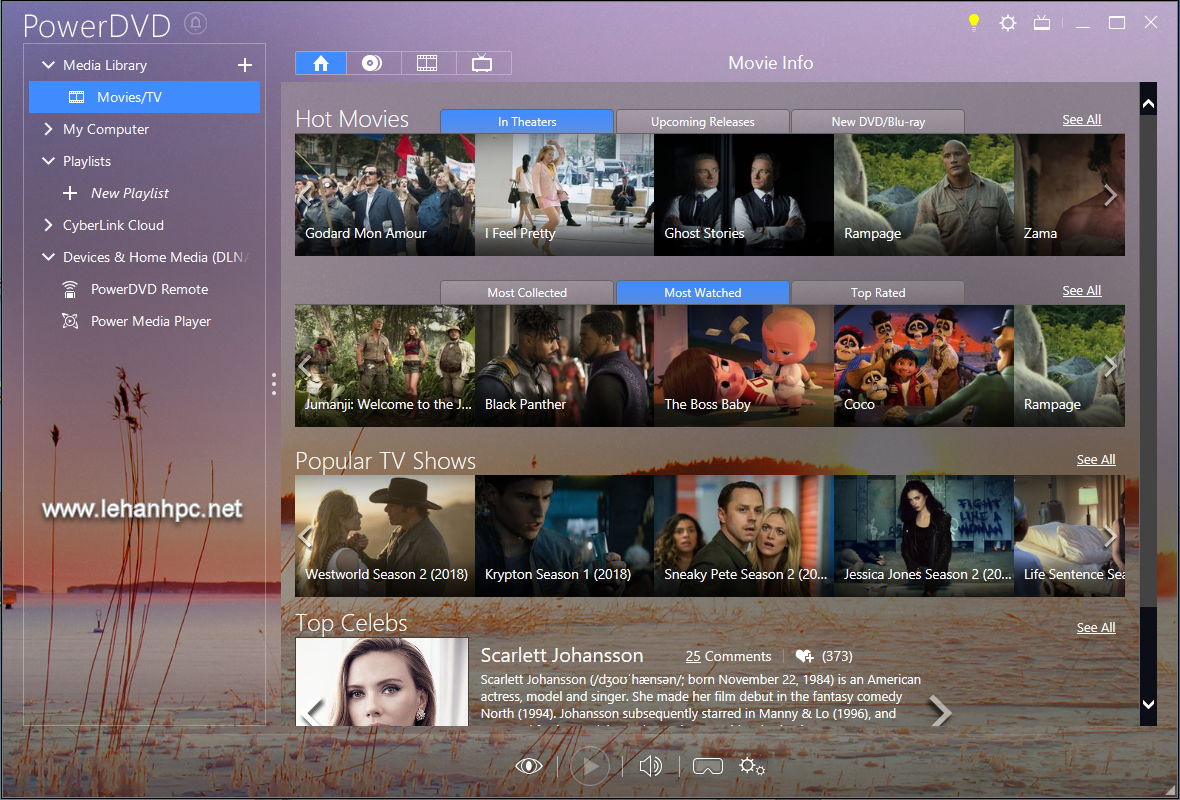Advance Popular TV Shows with right arrow
1180x800 pixels.
coord(1110,537)
